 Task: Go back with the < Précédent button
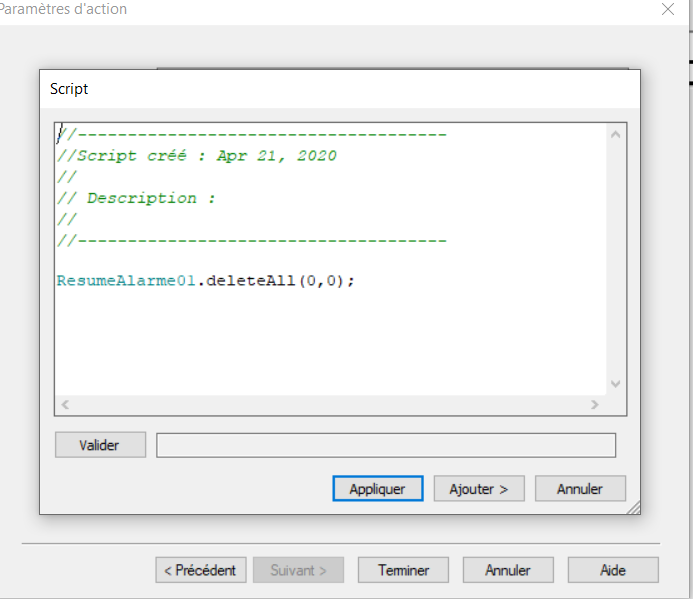(200, 570)
